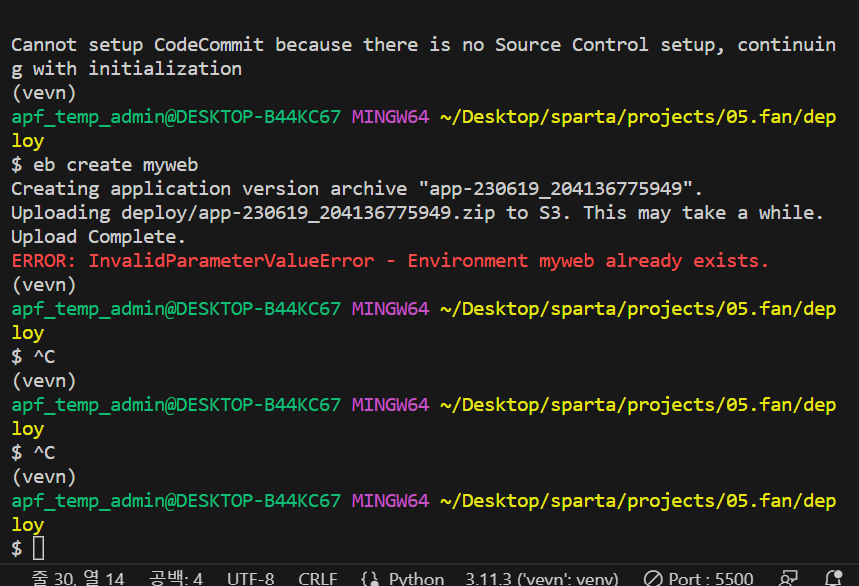
Task: Open line and column indicator 줄 30, 열 14
Action: pos(77,578)
